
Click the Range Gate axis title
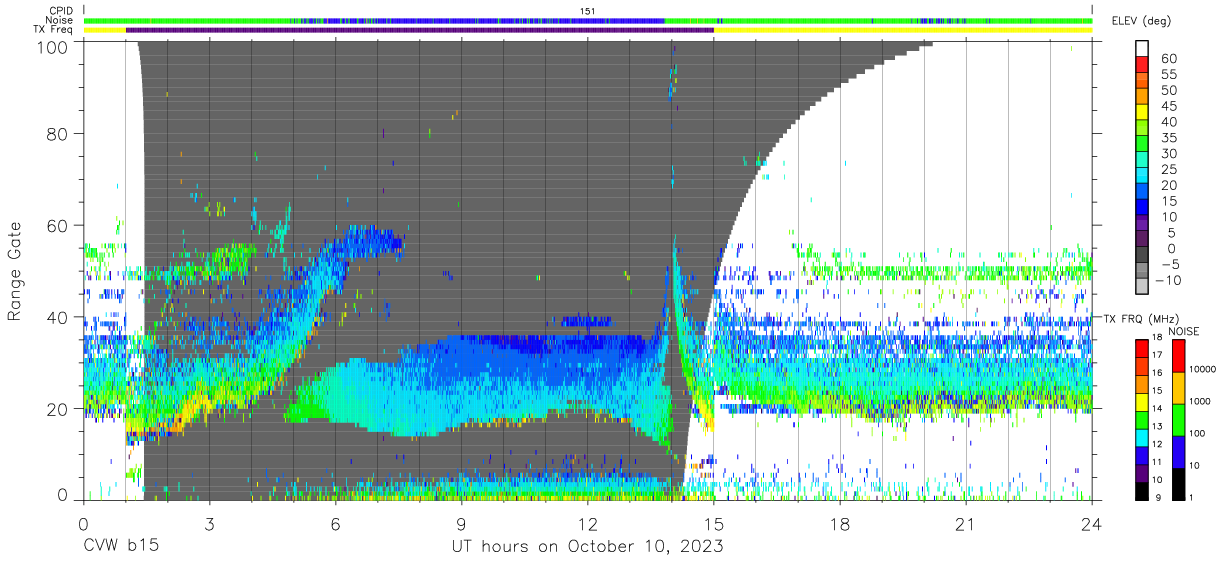[15, 271]
